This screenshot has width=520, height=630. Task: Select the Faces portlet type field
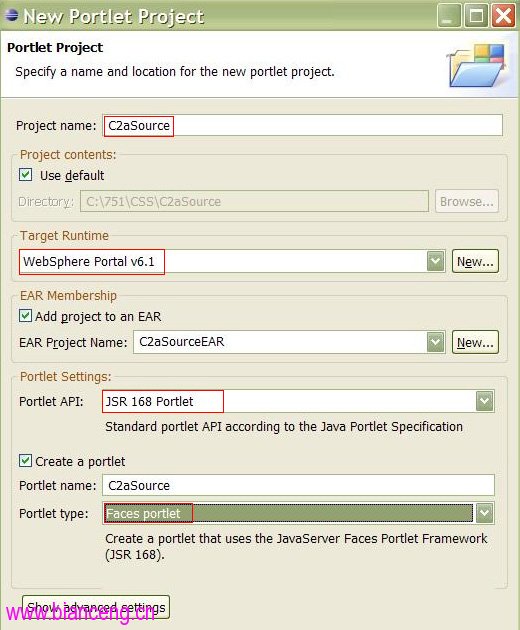289,513
